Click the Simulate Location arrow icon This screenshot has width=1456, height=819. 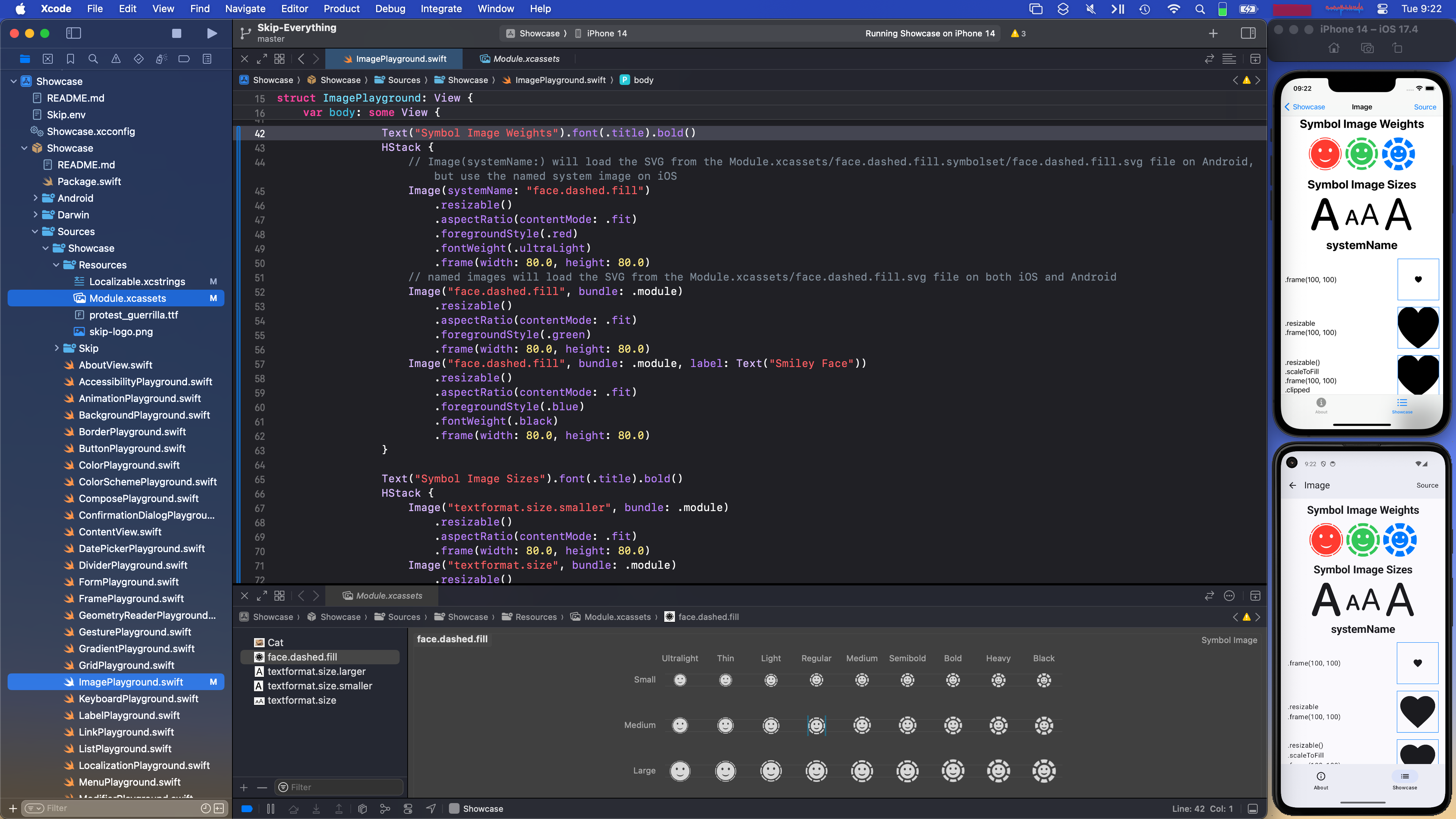[431, 809]
